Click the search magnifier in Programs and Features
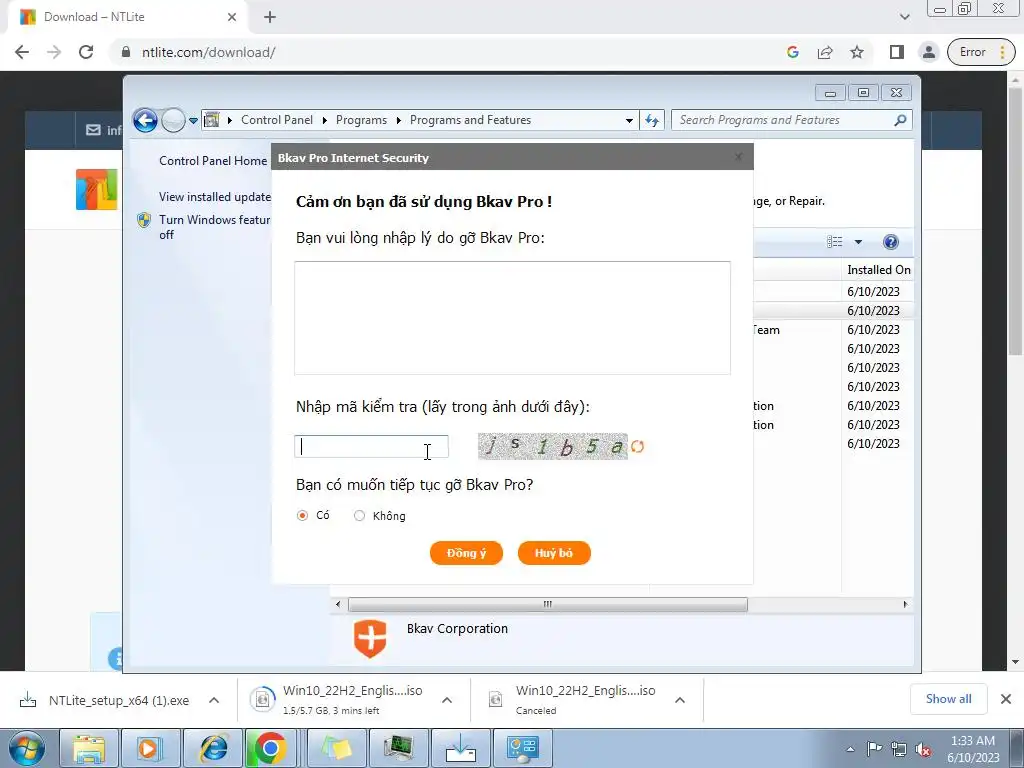This screenshot has width=1024, height=768. [900, 120]
